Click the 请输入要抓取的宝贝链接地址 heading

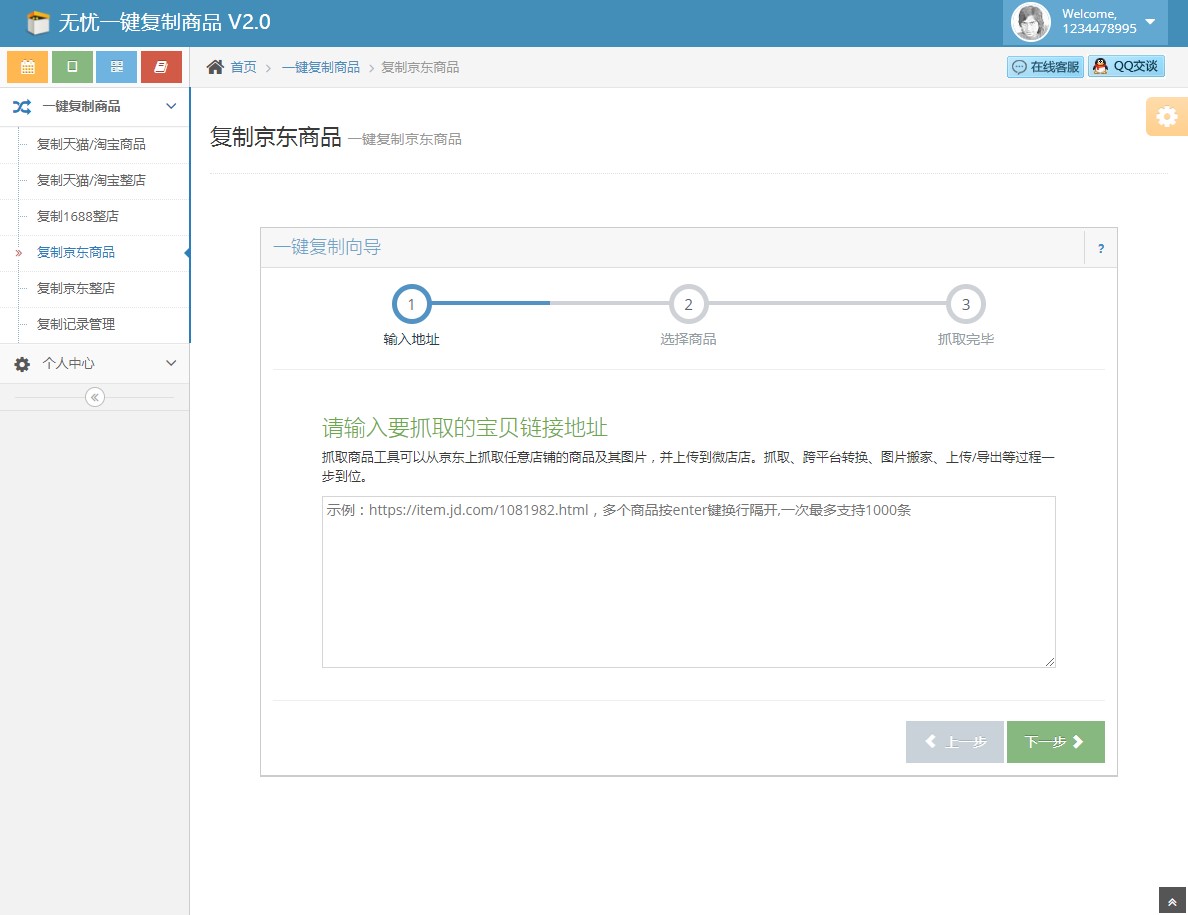point(464,427)
